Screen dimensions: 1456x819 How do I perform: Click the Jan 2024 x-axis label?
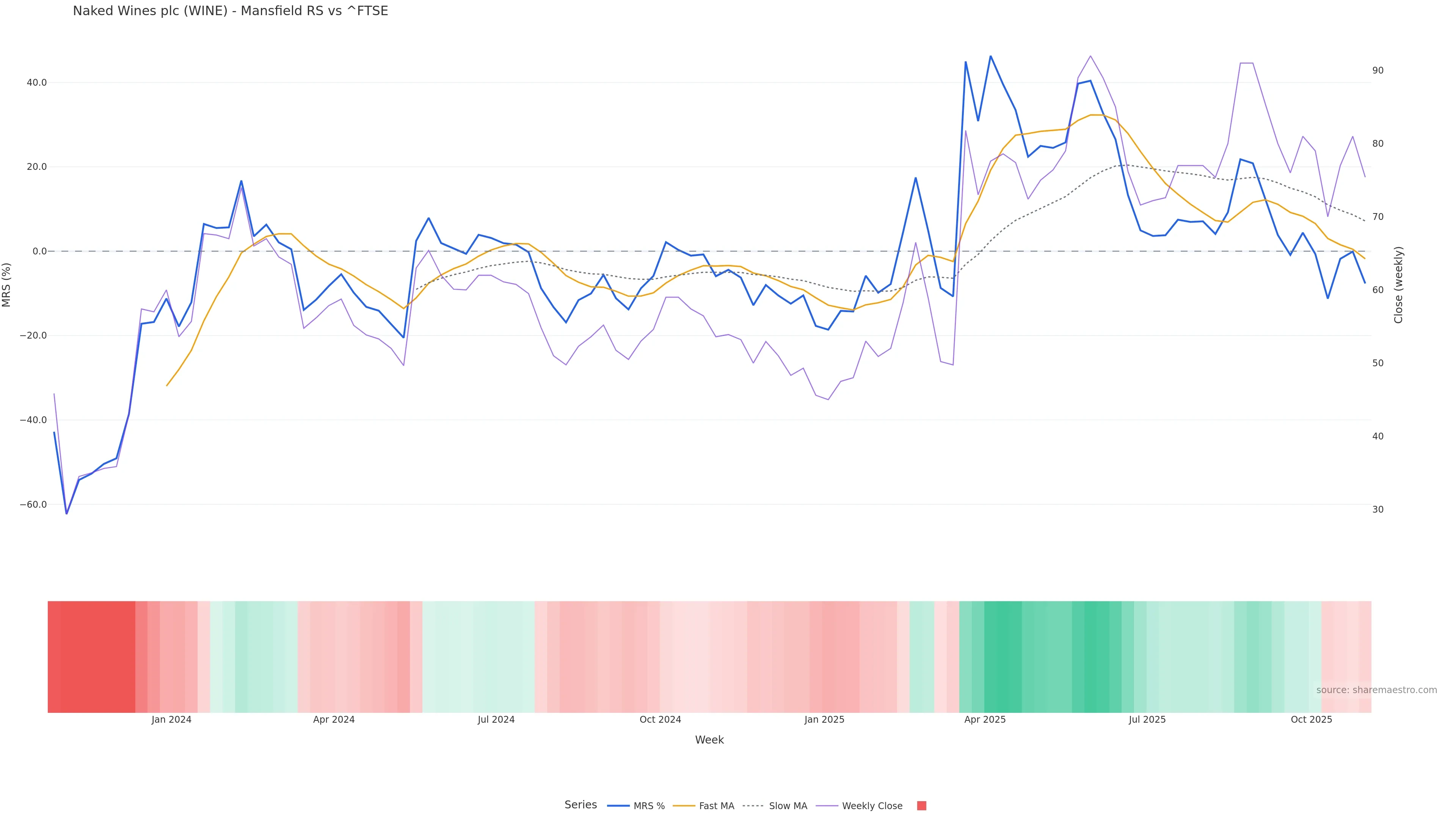pos(171,720)
